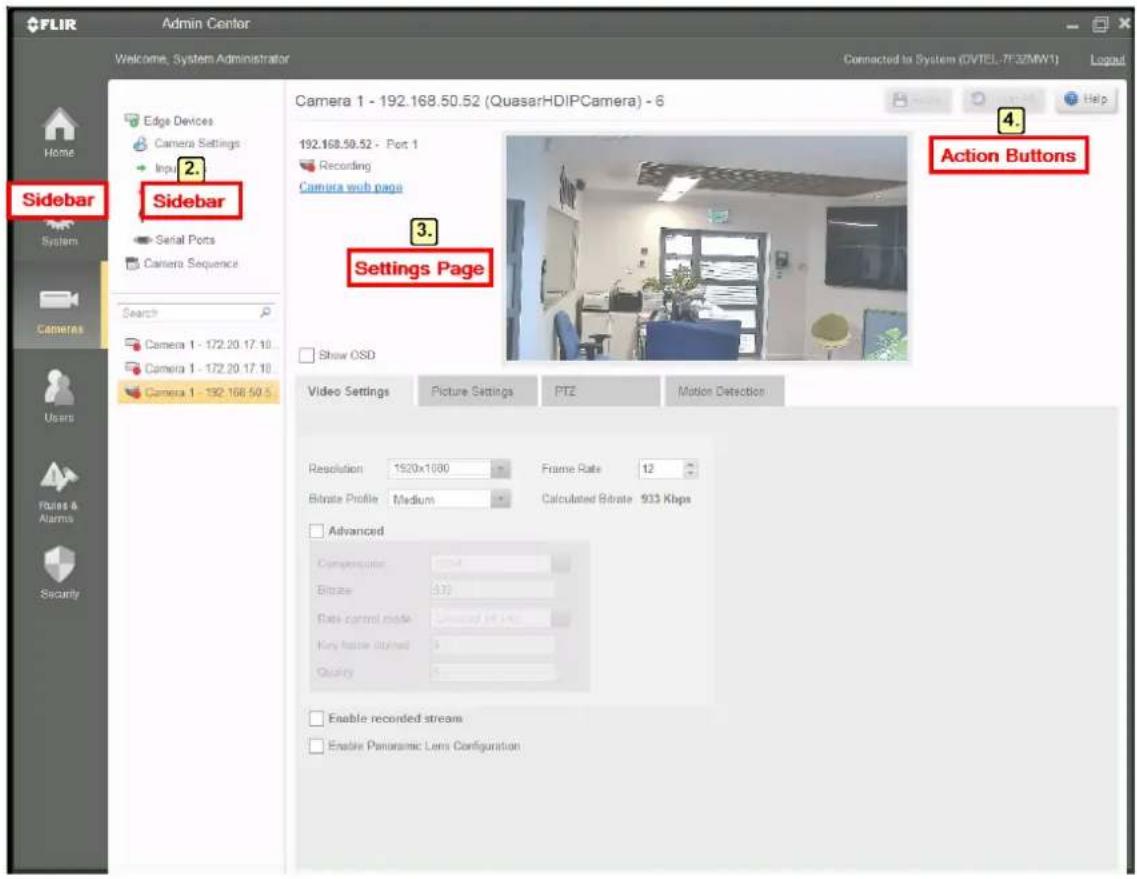This screenshot has height=879, width=1137.
Task: Click the advanced Bitrate field
Action: point(493,590)
